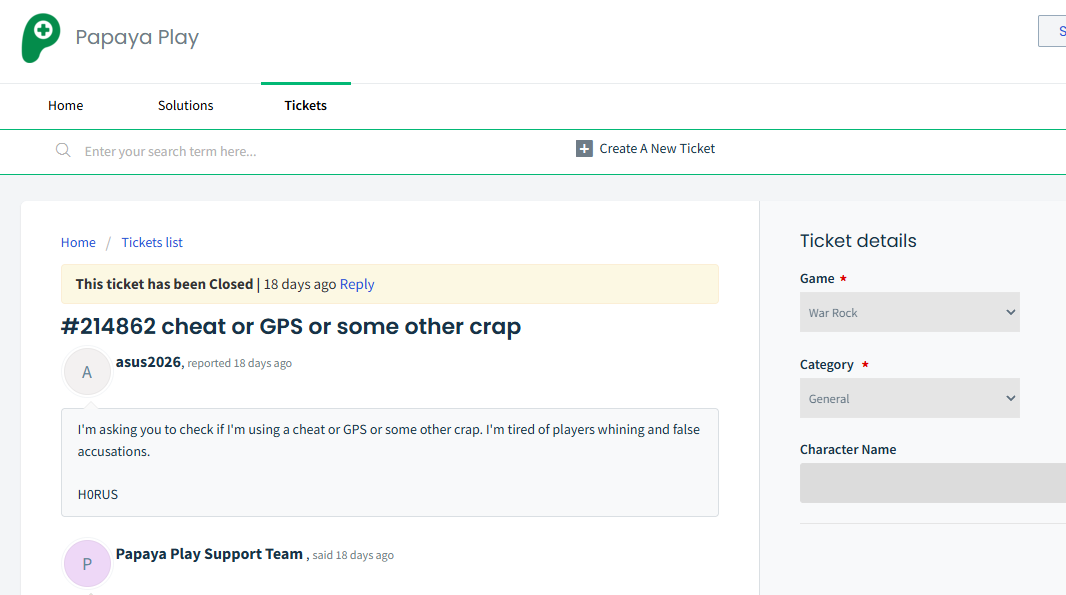
Task: Open the Game dropdown showing War Rock
Action: tap(910, 312)
